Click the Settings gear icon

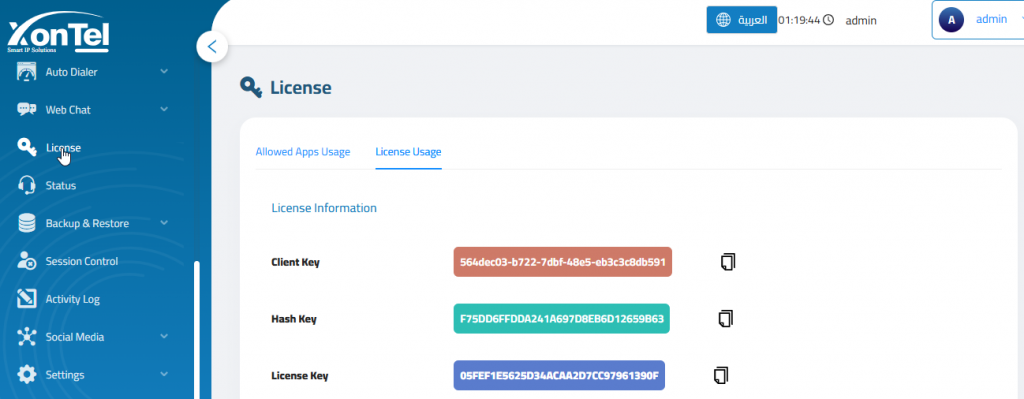[x=26, y=375]
